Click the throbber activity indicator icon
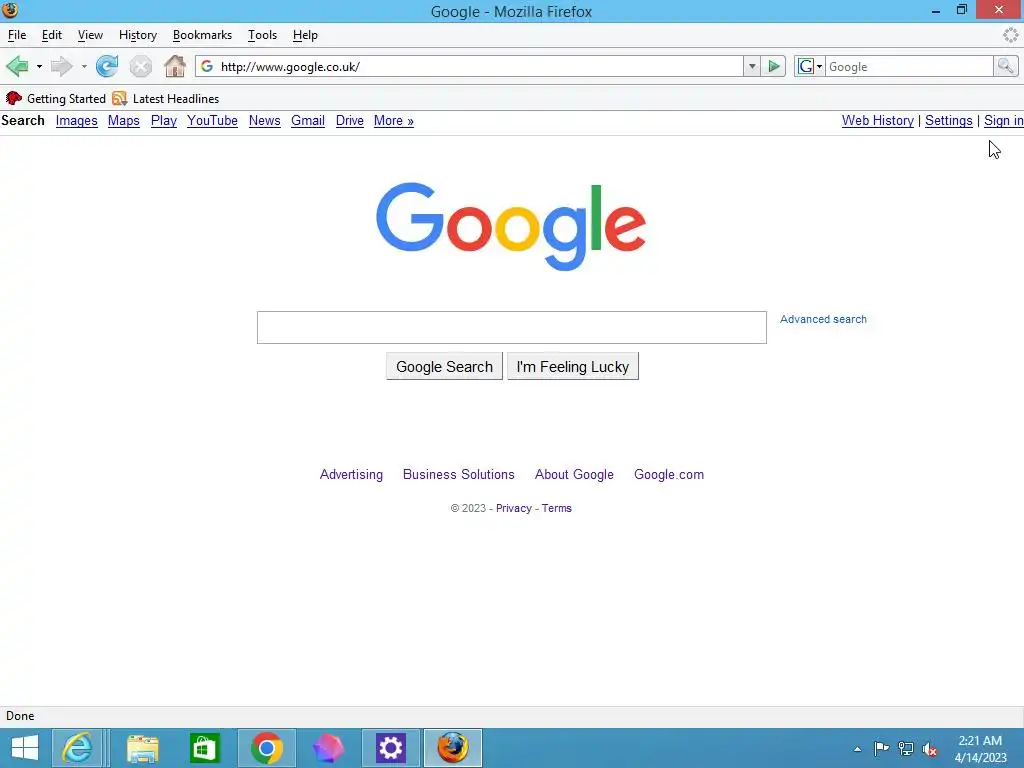 1010,35
